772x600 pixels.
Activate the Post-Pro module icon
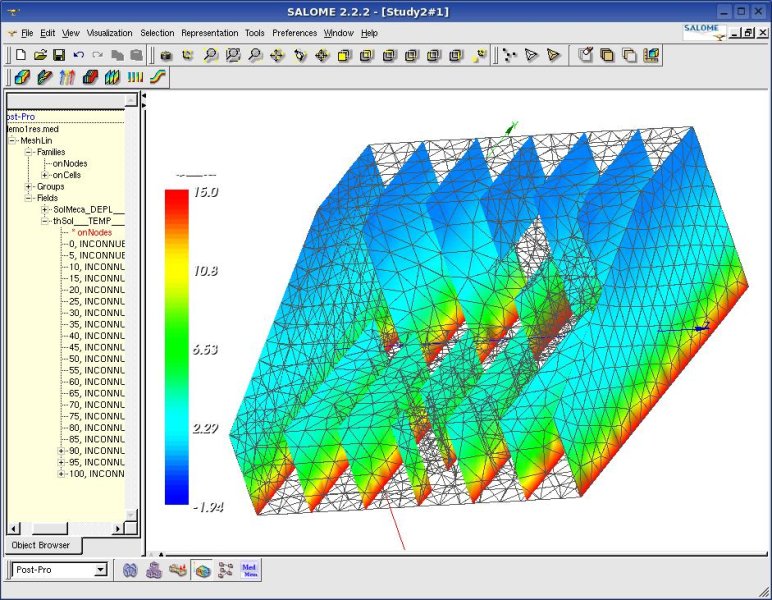pyautogui.click(x=202, y=570)
